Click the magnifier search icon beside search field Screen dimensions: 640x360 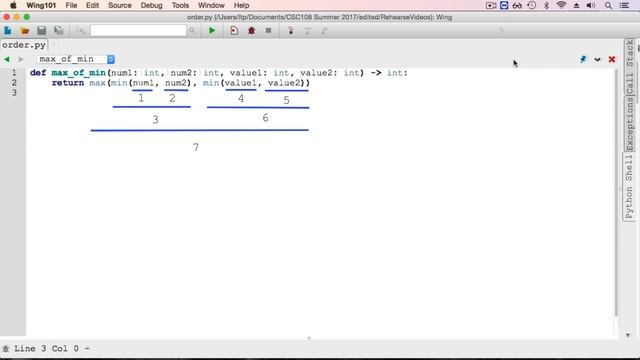[x=192, y=31]
